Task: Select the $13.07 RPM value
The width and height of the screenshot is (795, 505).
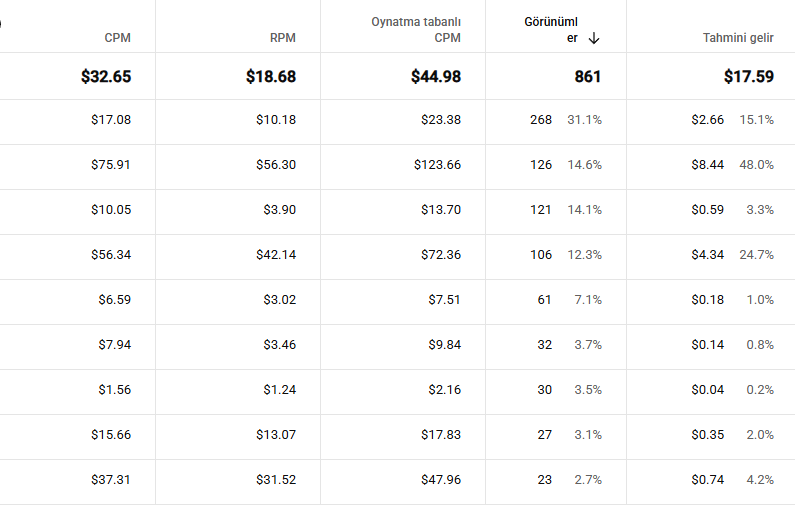Action: pos(276,435)
